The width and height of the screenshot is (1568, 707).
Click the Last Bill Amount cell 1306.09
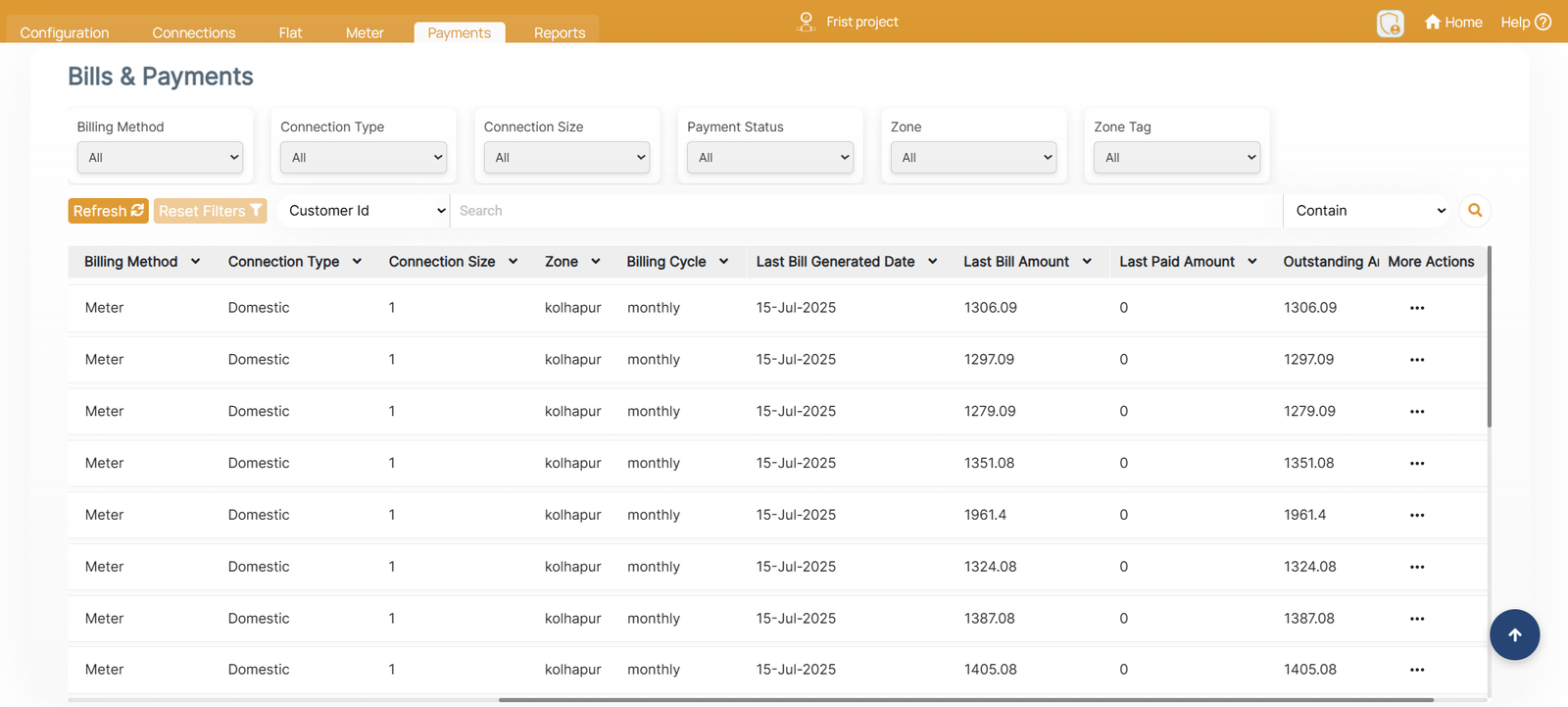[x=991, y=308]
